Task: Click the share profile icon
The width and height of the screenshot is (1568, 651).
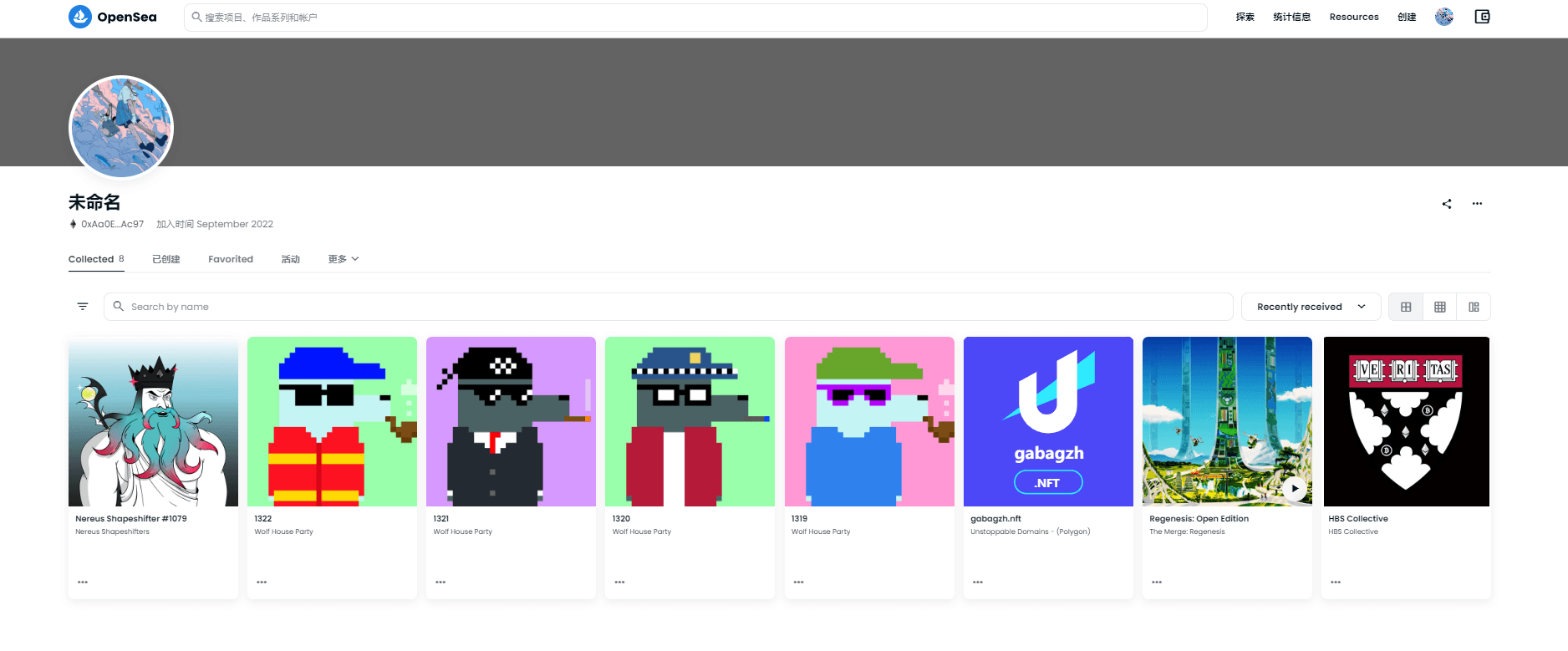Action: tap(1447, 204)
